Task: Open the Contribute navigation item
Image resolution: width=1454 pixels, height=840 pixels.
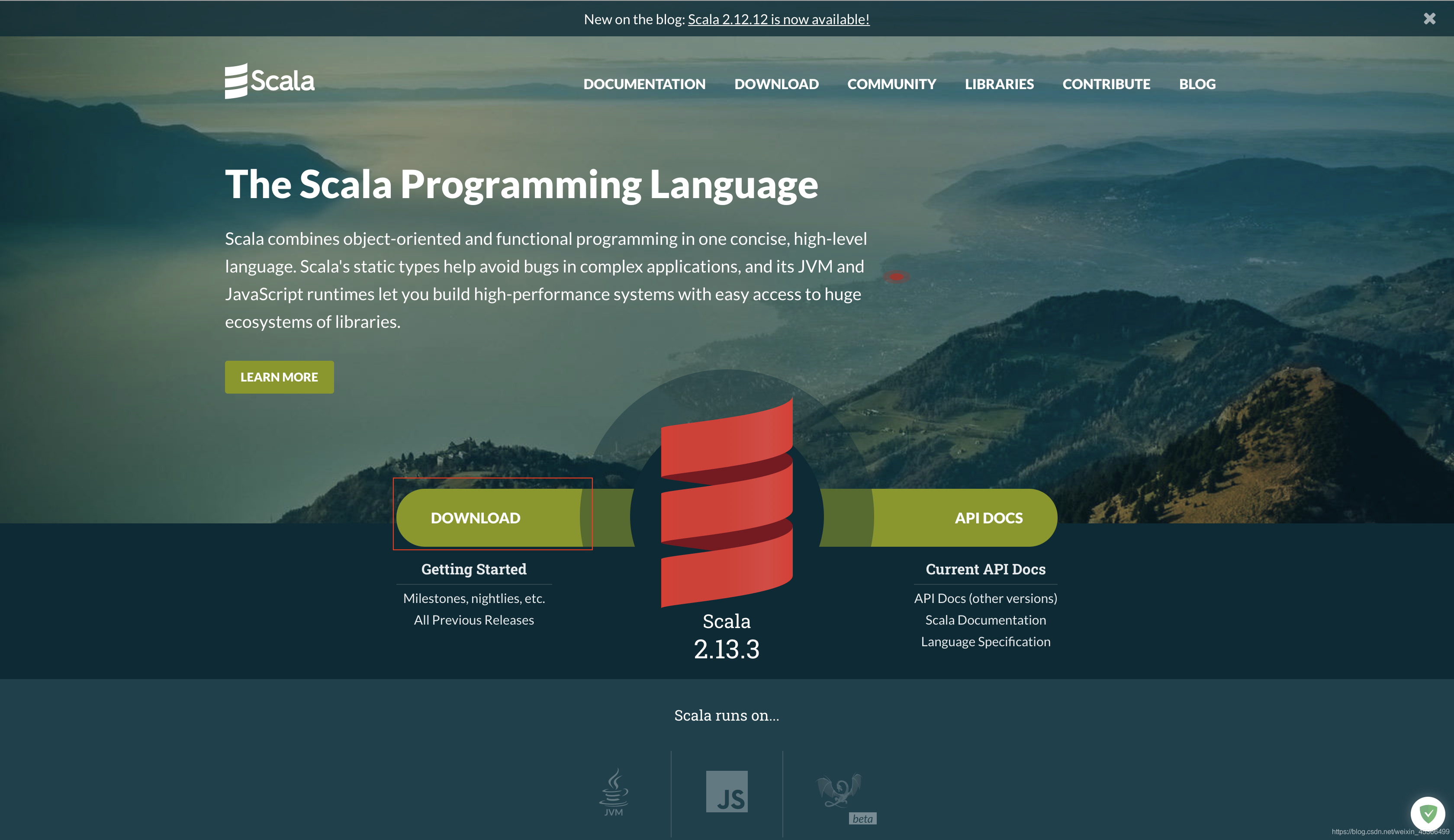Action: [1106, 84]
